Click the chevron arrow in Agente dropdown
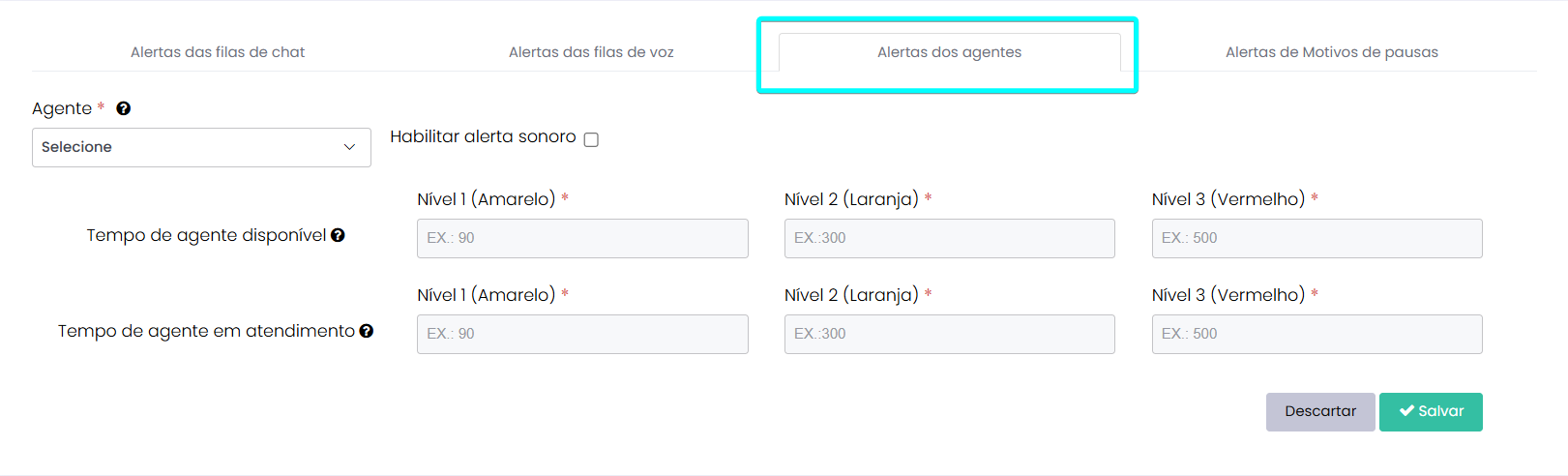The image size is (1568, 476). click(349, 147)
